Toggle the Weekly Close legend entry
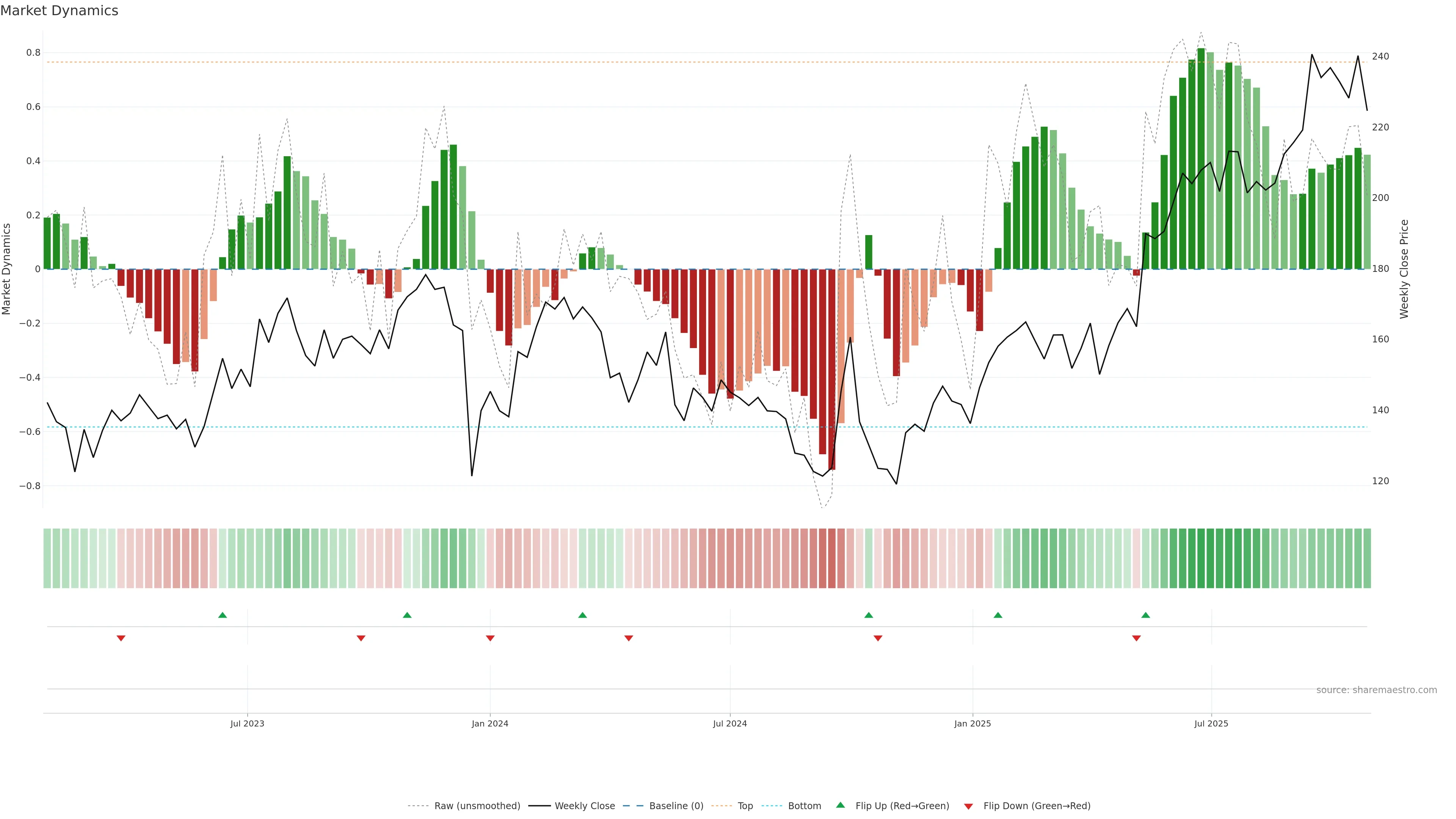Viewport: 1456px width, 819px height. (x=584, y=806)
